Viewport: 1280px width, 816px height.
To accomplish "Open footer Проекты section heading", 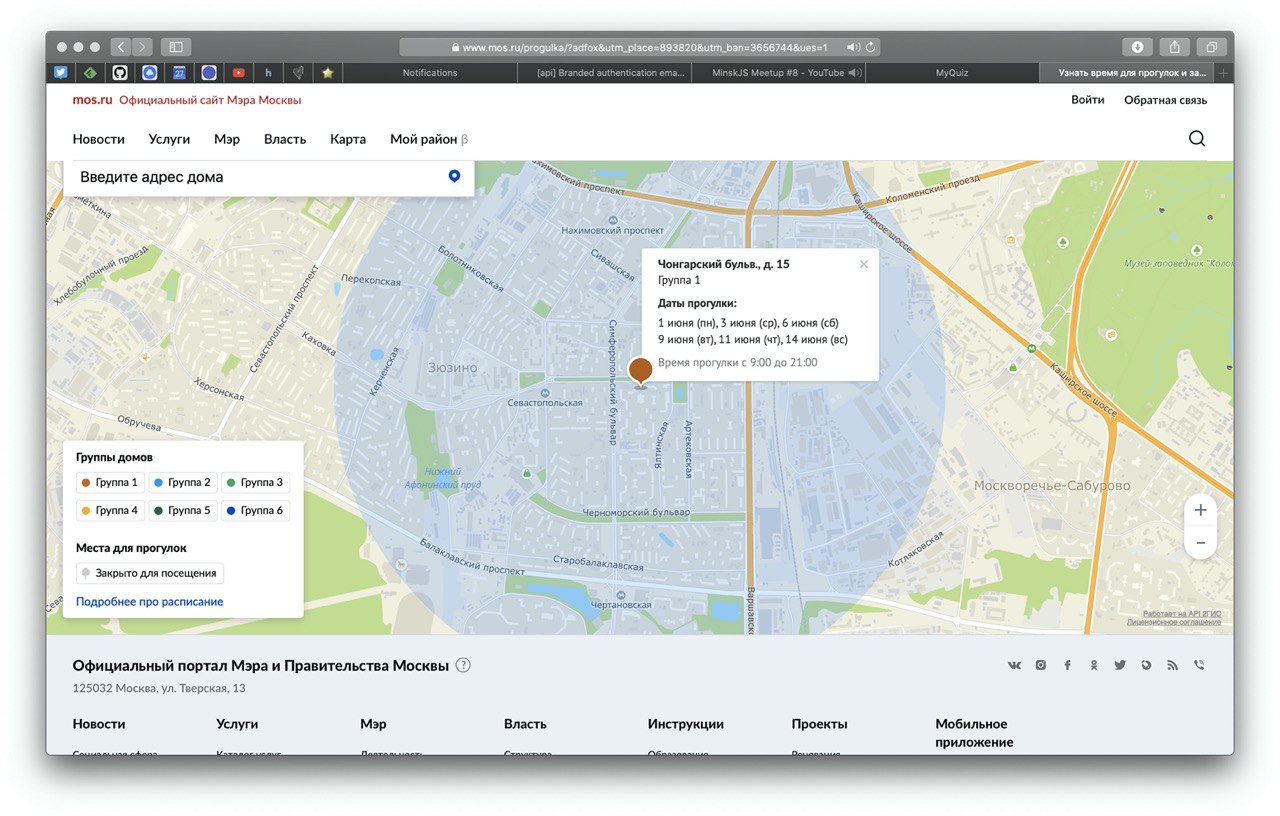I will point(820,724).
